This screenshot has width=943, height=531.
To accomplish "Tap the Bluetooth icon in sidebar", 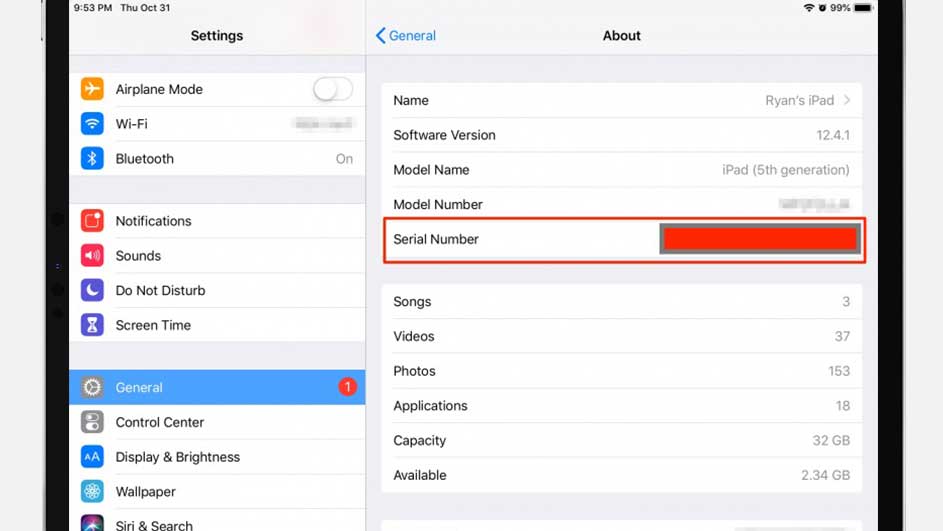I will 92,159.
